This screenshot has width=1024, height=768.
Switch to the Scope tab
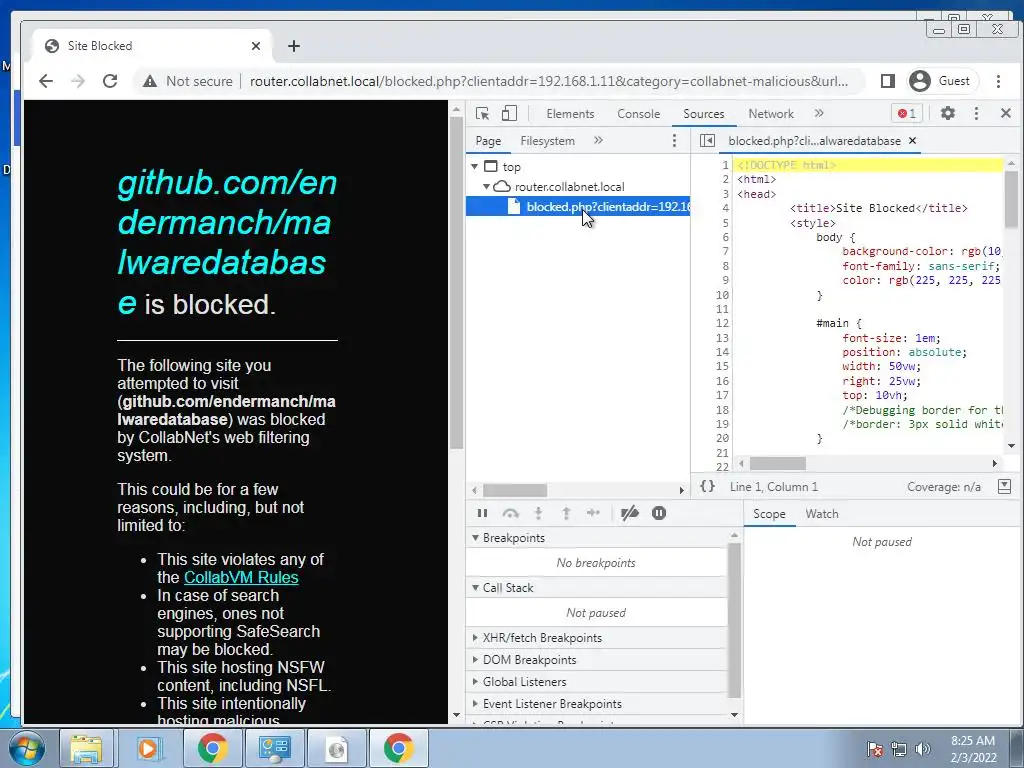coord(769,514)
